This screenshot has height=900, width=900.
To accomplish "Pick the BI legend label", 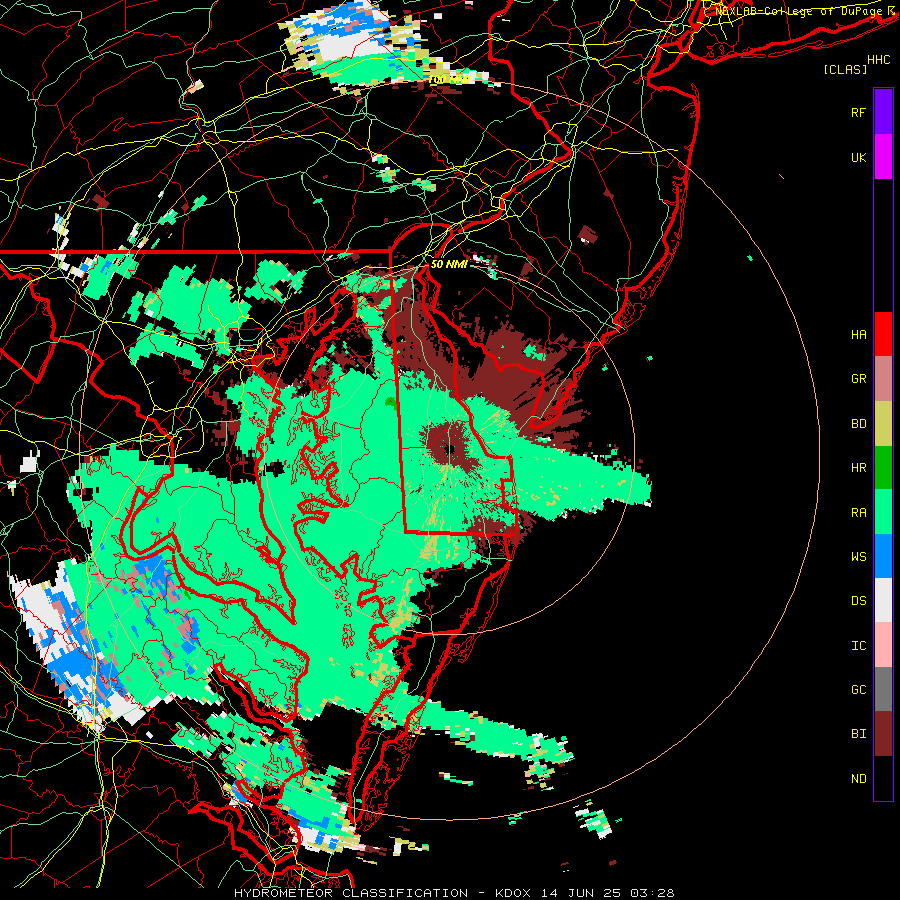I will click(x=858, y=734).
